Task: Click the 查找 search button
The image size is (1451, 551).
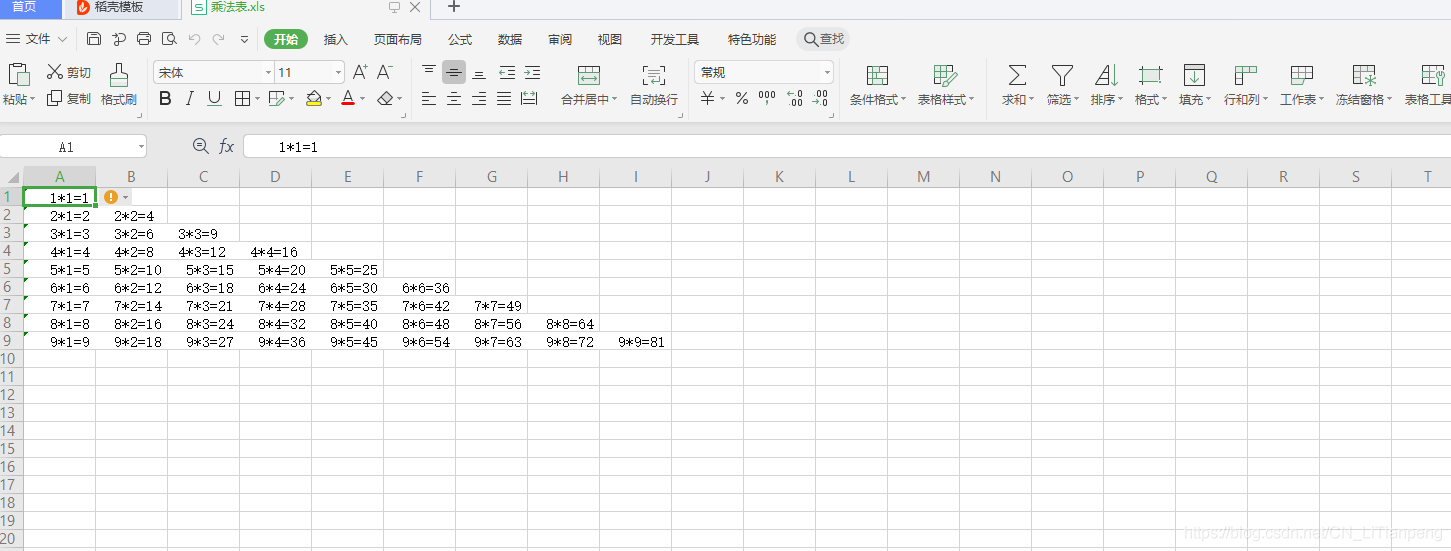Action: click(823, 39)
